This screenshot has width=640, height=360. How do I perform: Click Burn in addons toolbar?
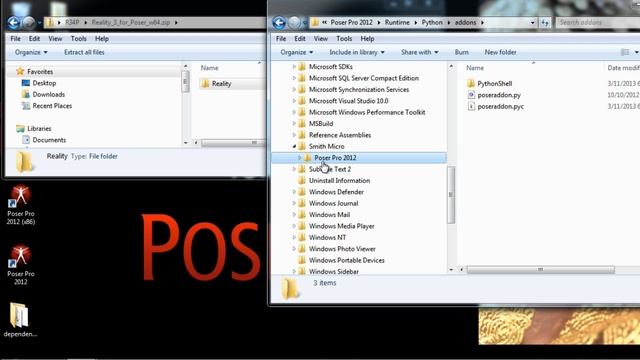(x=462, y=52)
